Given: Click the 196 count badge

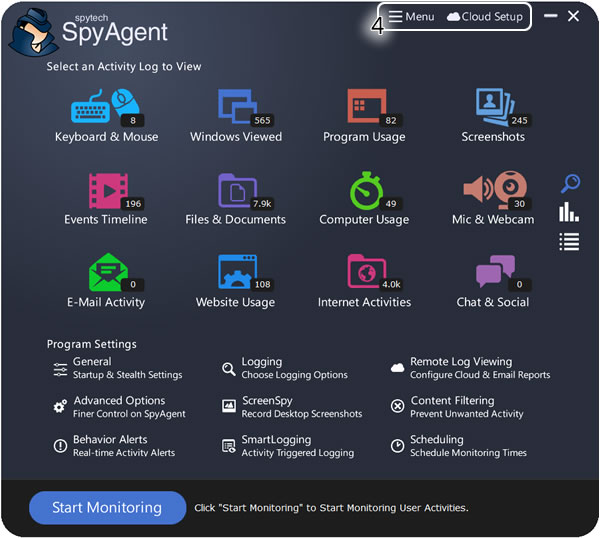Looking at the screenshot, I should (x=133, y=204).
